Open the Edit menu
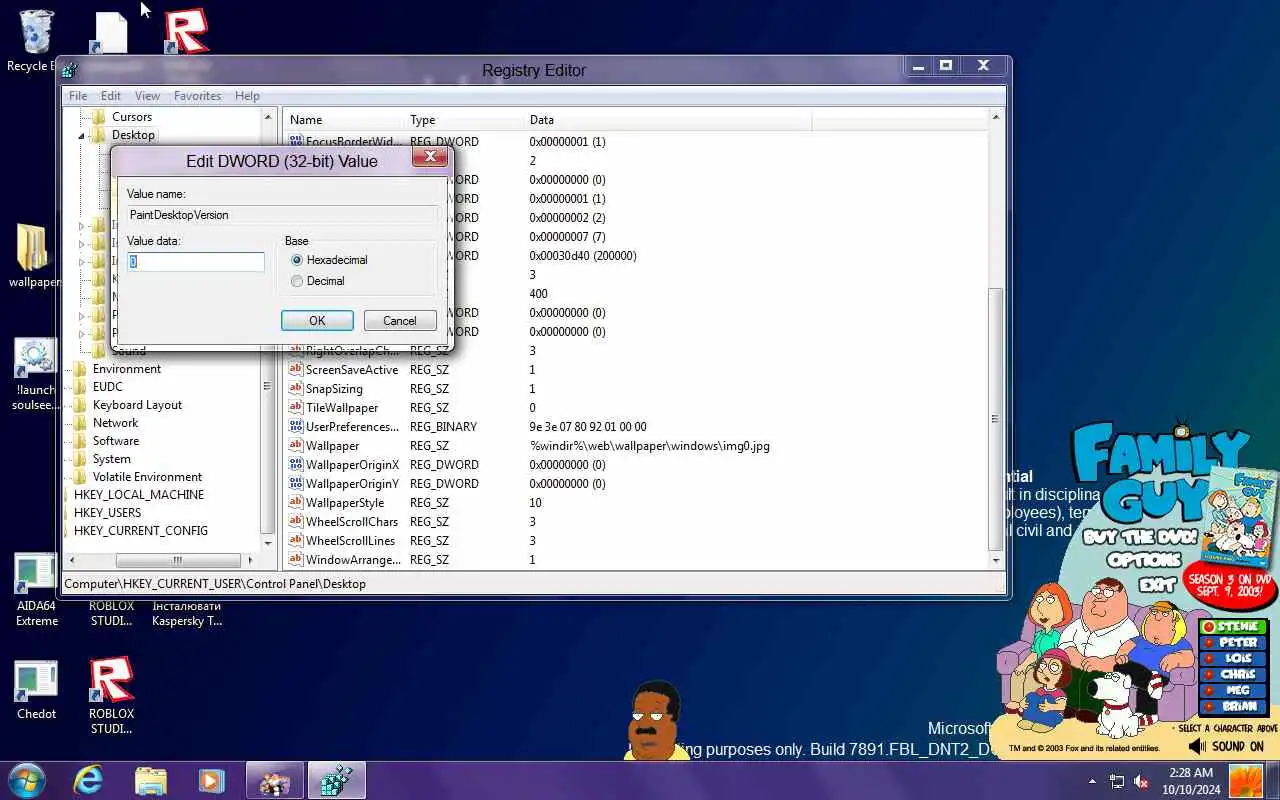The height and width of the screenshot is (800, 1280). pos(110,96)
